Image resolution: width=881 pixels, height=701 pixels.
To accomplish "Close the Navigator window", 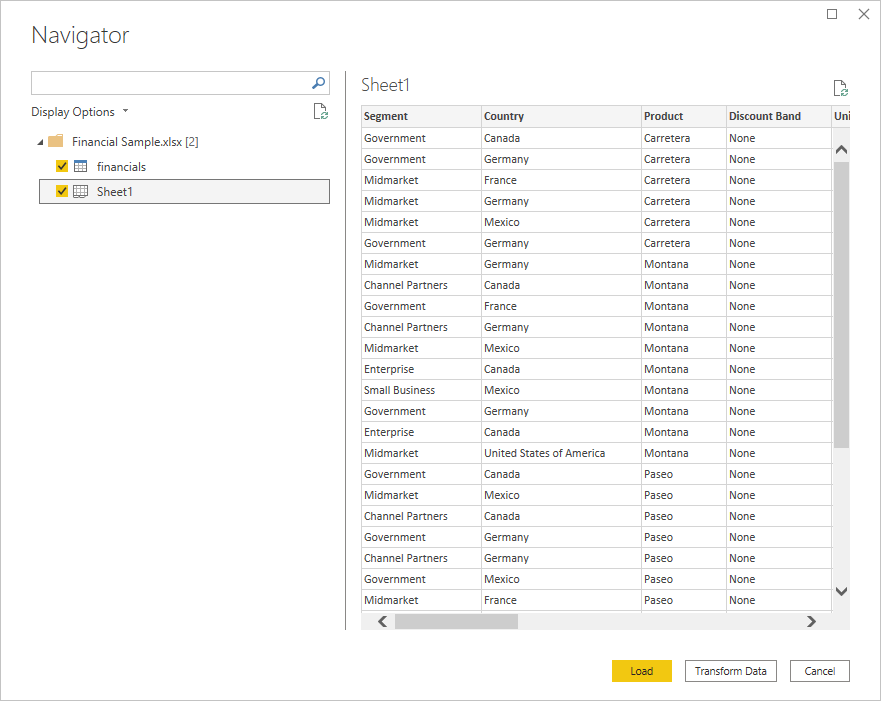I will 864,14.
